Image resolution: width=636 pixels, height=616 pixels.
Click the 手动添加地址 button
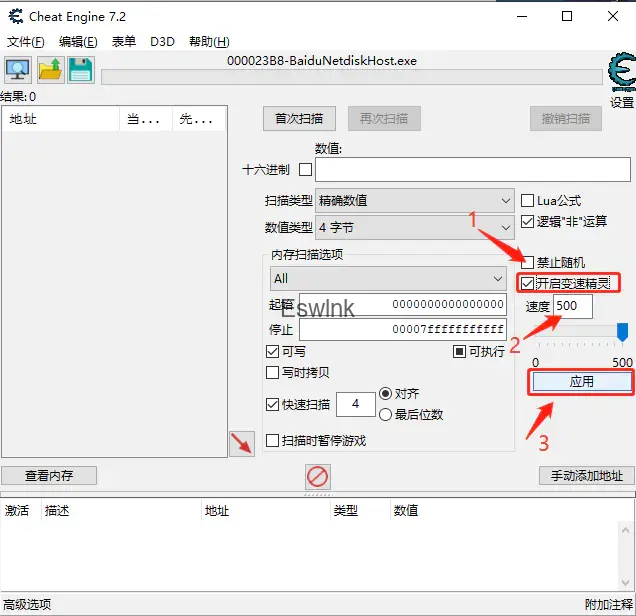coord(586,476)
